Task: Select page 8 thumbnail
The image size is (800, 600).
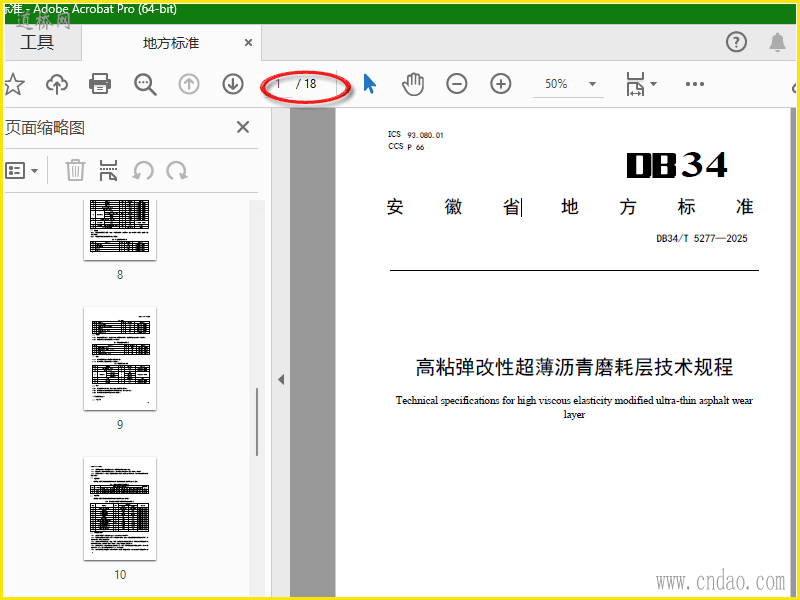Action: [120, 230]
